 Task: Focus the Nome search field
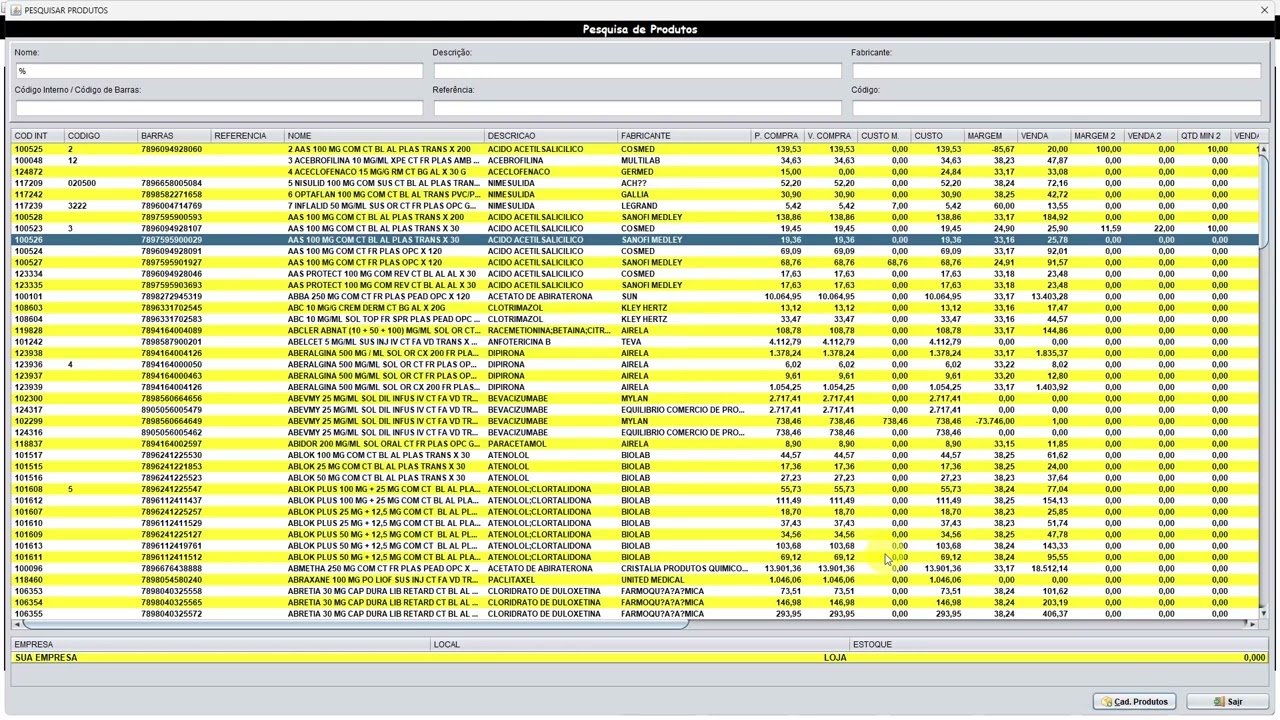tap(219, 71)
